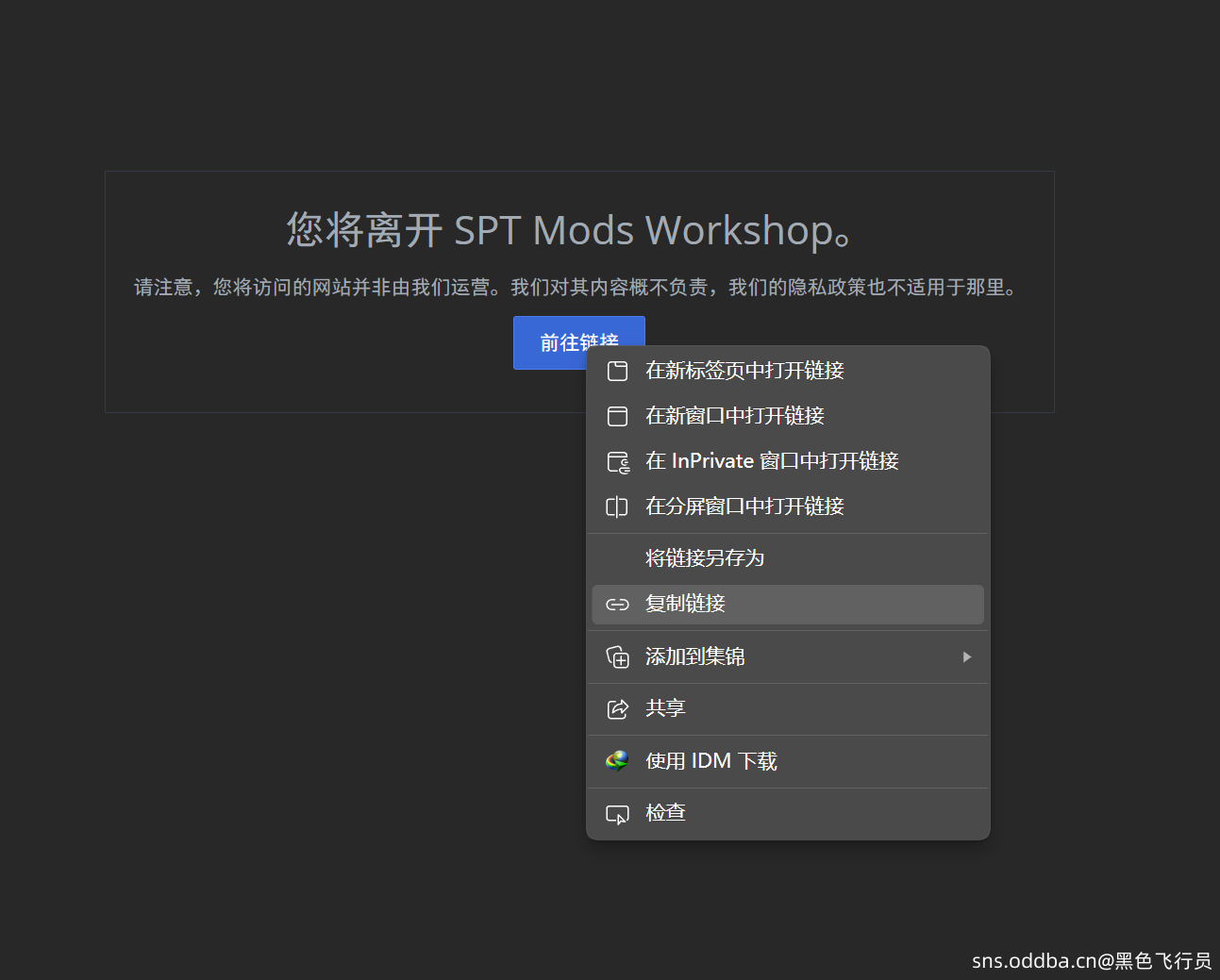Click the collections plus icon
The width and height of the screenshot is (1220, 980).
click(x=617, y=656)
